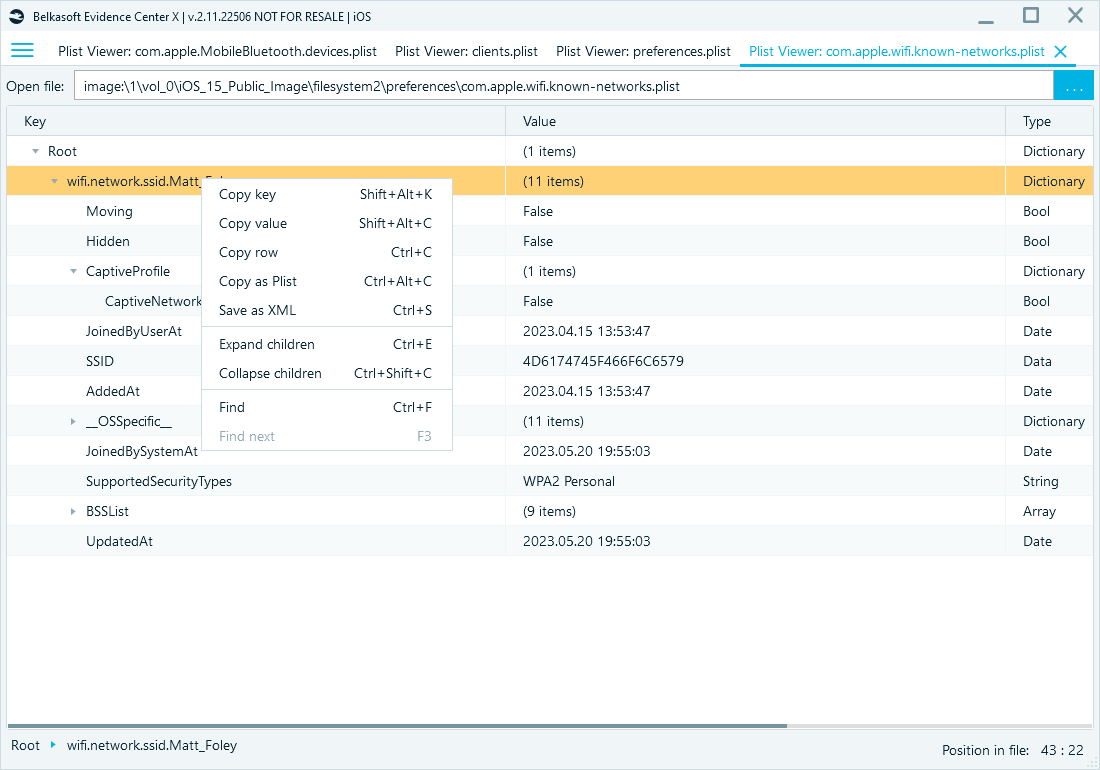The height and width of the screenshot is (770, 1100).
Task: Click the WPA2 Personal value
Action: tap(568, 482)
